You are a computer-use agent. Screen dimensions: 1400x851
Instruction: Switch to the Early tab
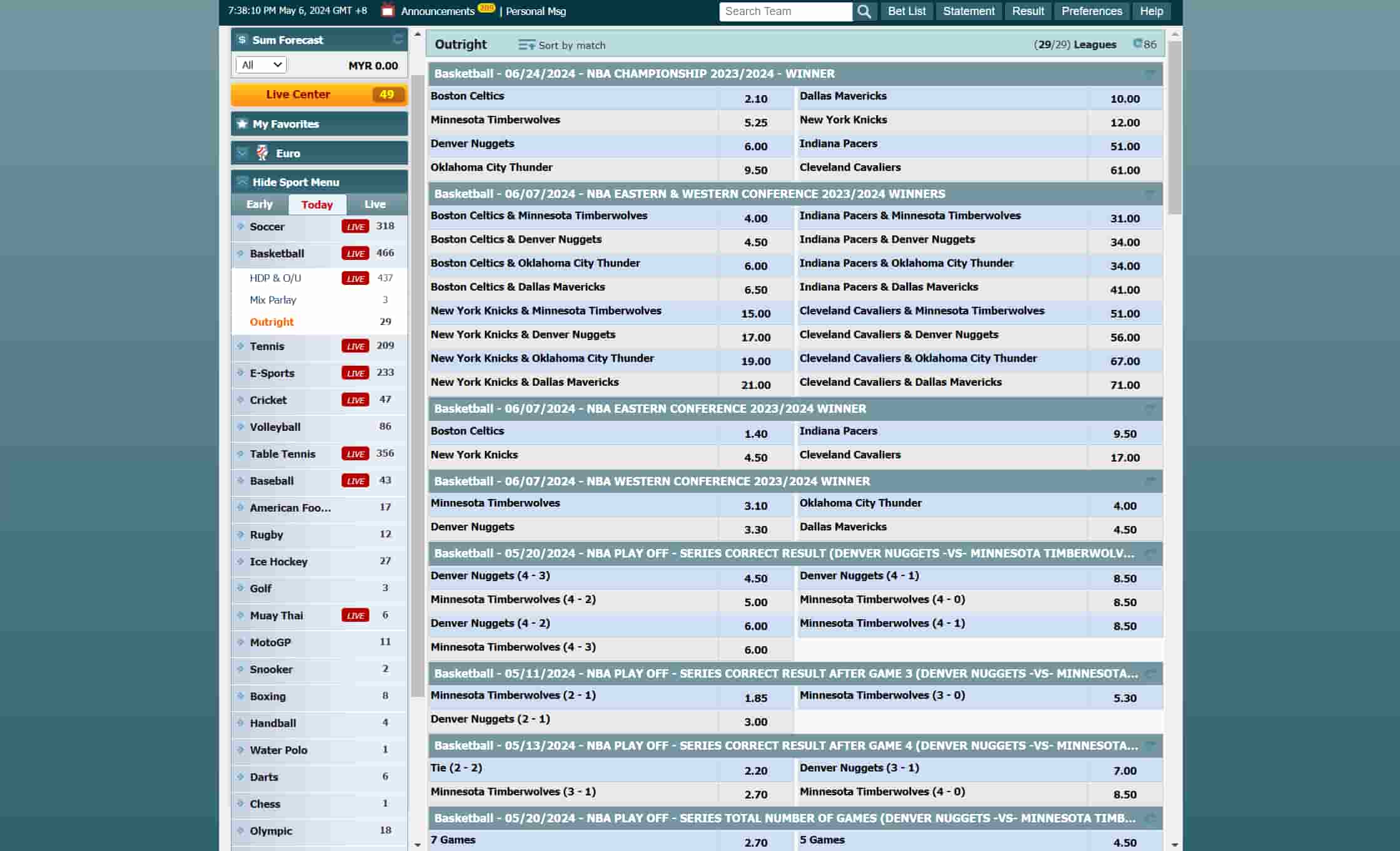(x=259, y=204)
